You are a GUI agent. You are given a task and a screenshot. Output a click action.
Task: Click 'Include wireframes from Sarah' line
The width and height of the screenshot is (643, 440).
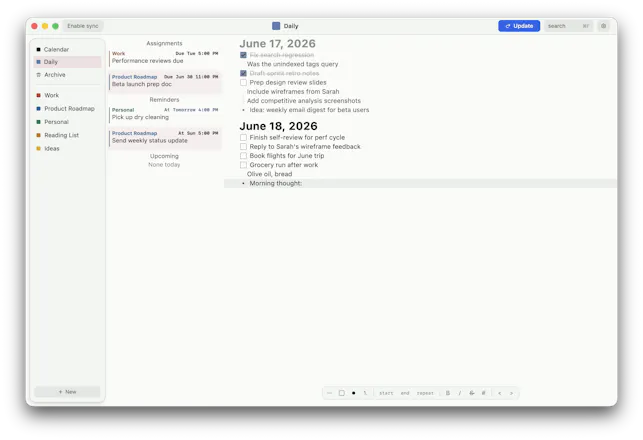click(293, 91)
